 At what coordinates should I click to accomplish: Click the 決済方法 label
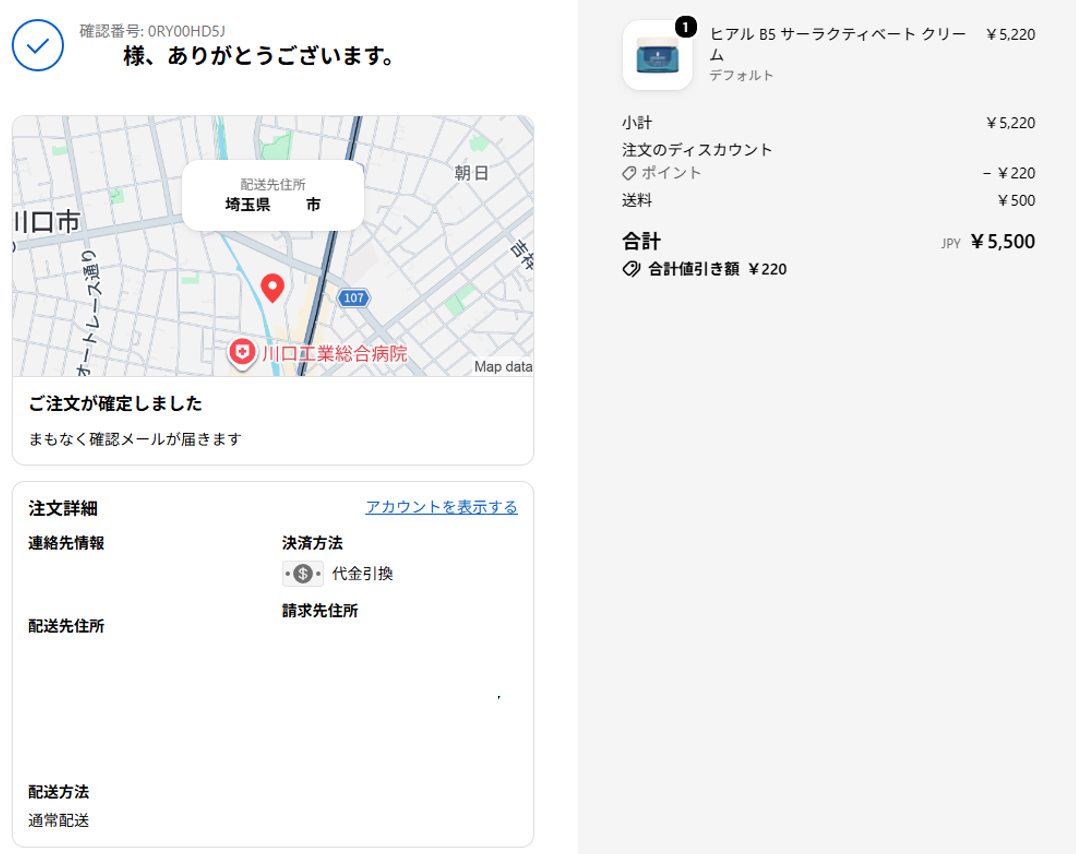tap(312, 543)
